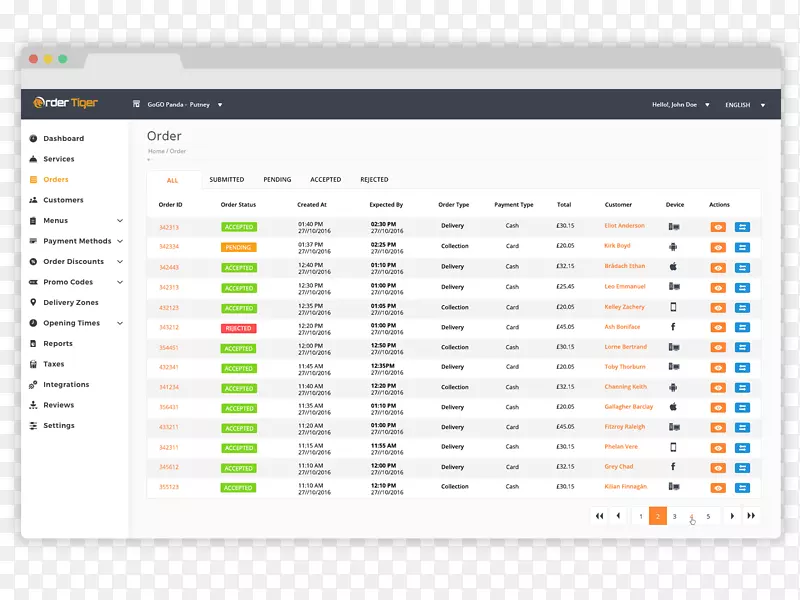This screenshot has height=600, width=800.
Task: Click the Integrations gears icon
Action: [33, 385]
